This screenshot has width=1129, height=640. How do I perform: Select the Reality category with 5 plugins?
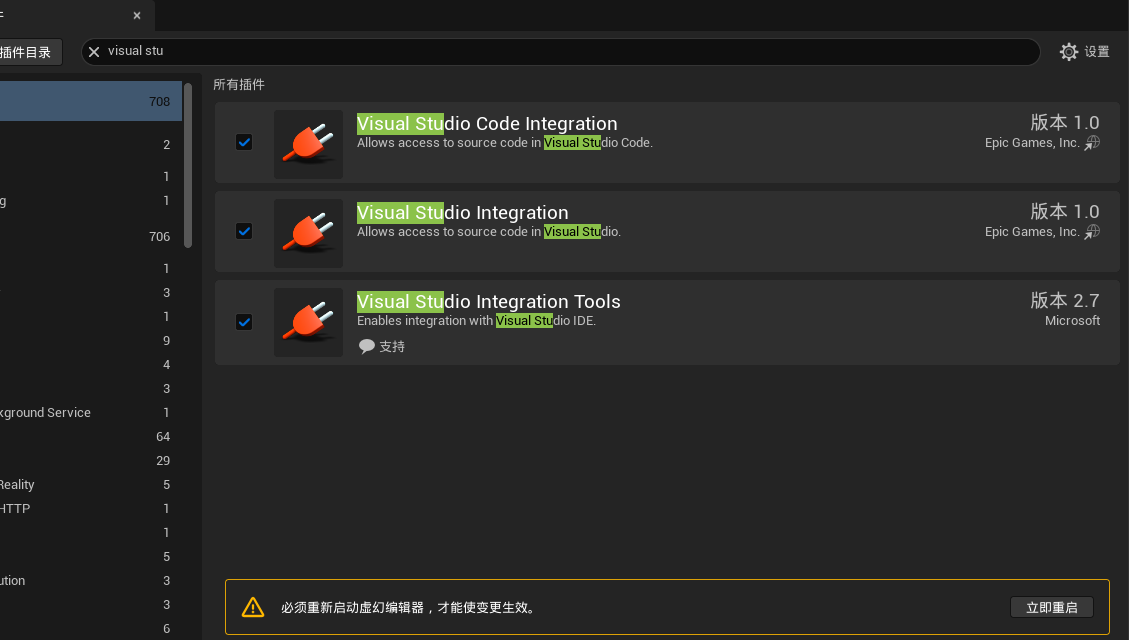coord(91,484)
